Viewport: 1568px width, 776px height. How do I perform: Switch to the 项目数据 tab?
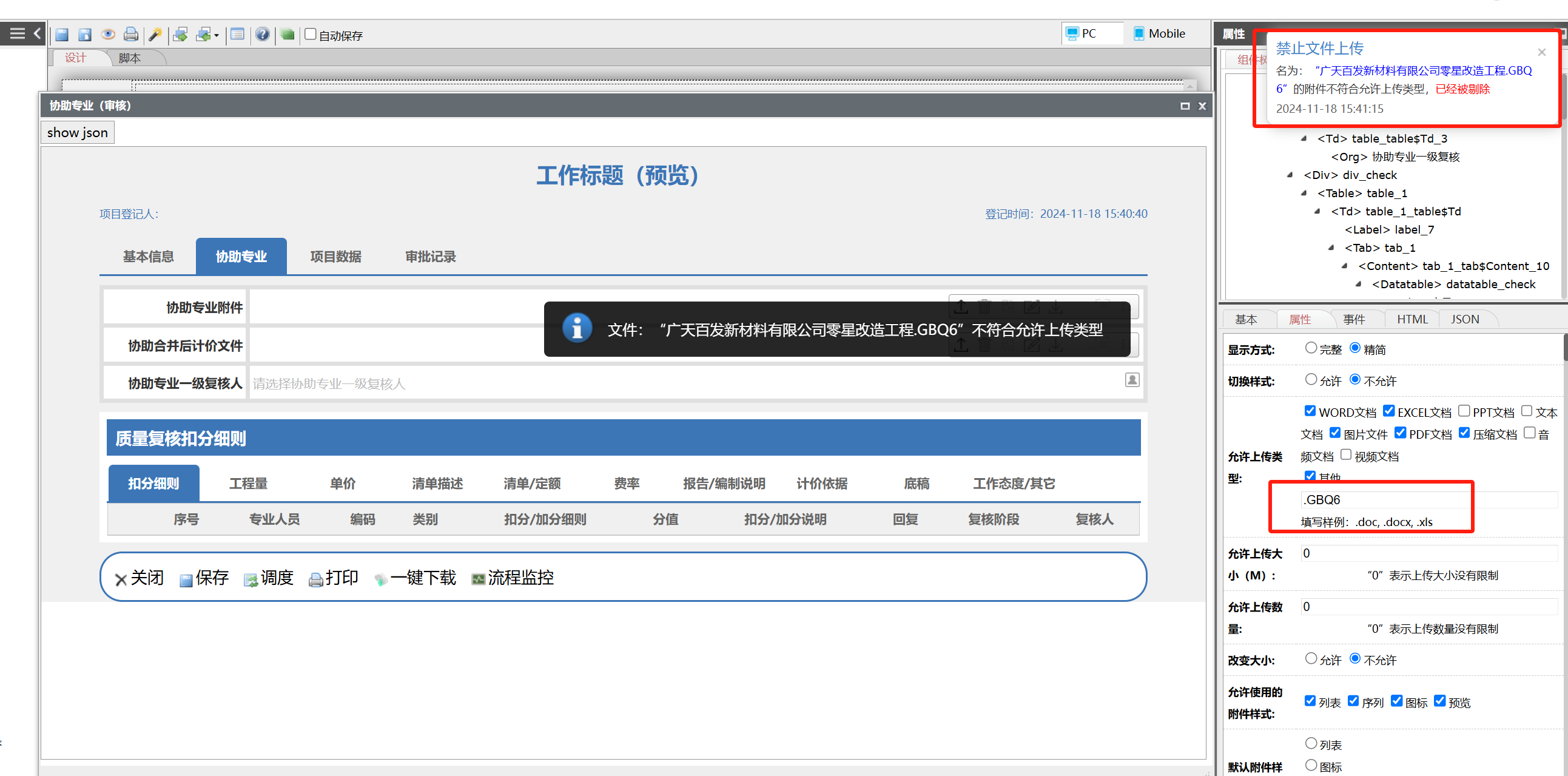pos(335,257)
